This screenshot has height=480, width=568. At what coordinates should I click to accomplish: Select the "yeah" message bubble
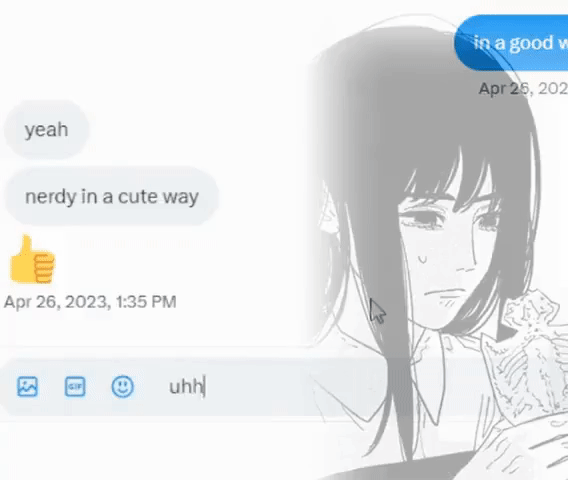46,129
